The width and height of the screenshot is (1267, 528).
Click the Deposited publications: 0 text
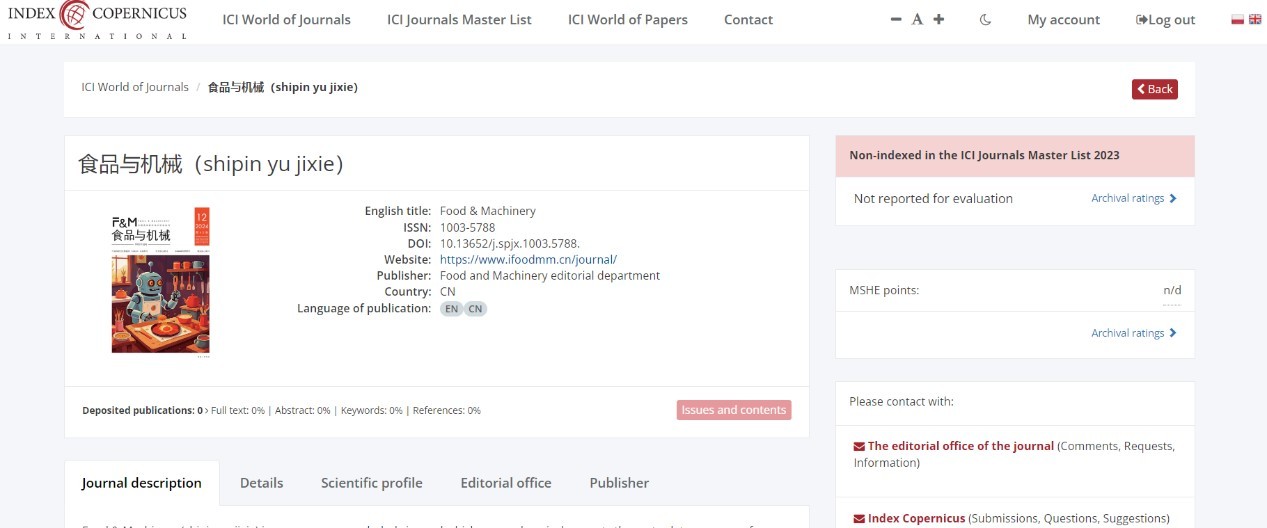(143, 411)
